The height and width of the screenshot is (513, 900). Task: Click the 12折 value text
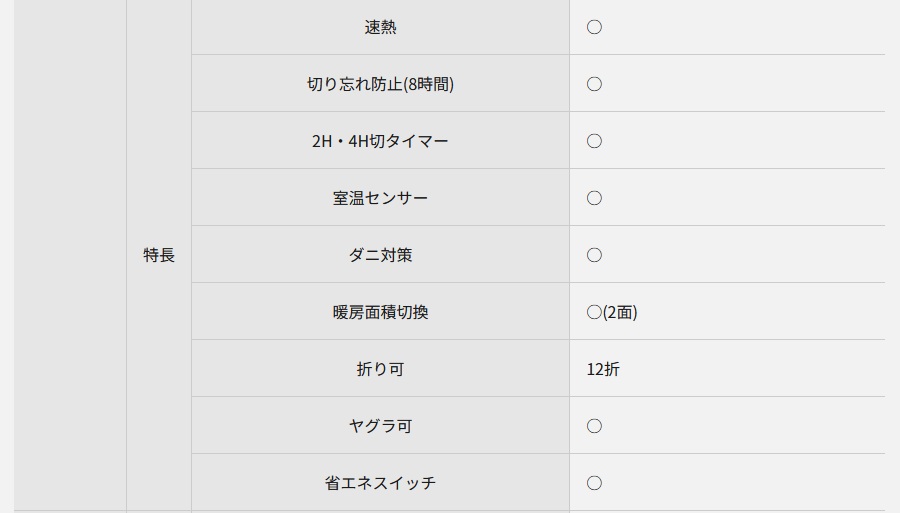603,369
